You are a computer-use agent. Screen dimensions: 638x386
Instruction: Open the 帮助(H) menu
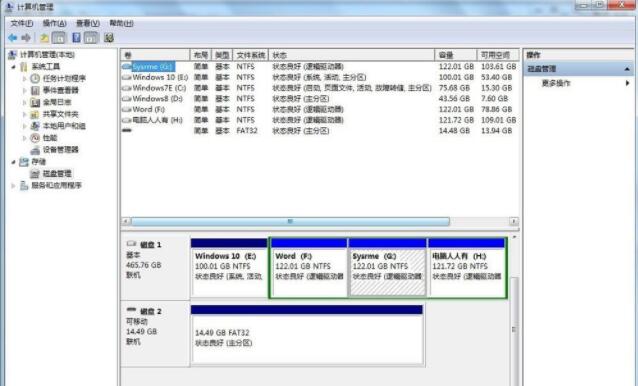coord(121,23)
